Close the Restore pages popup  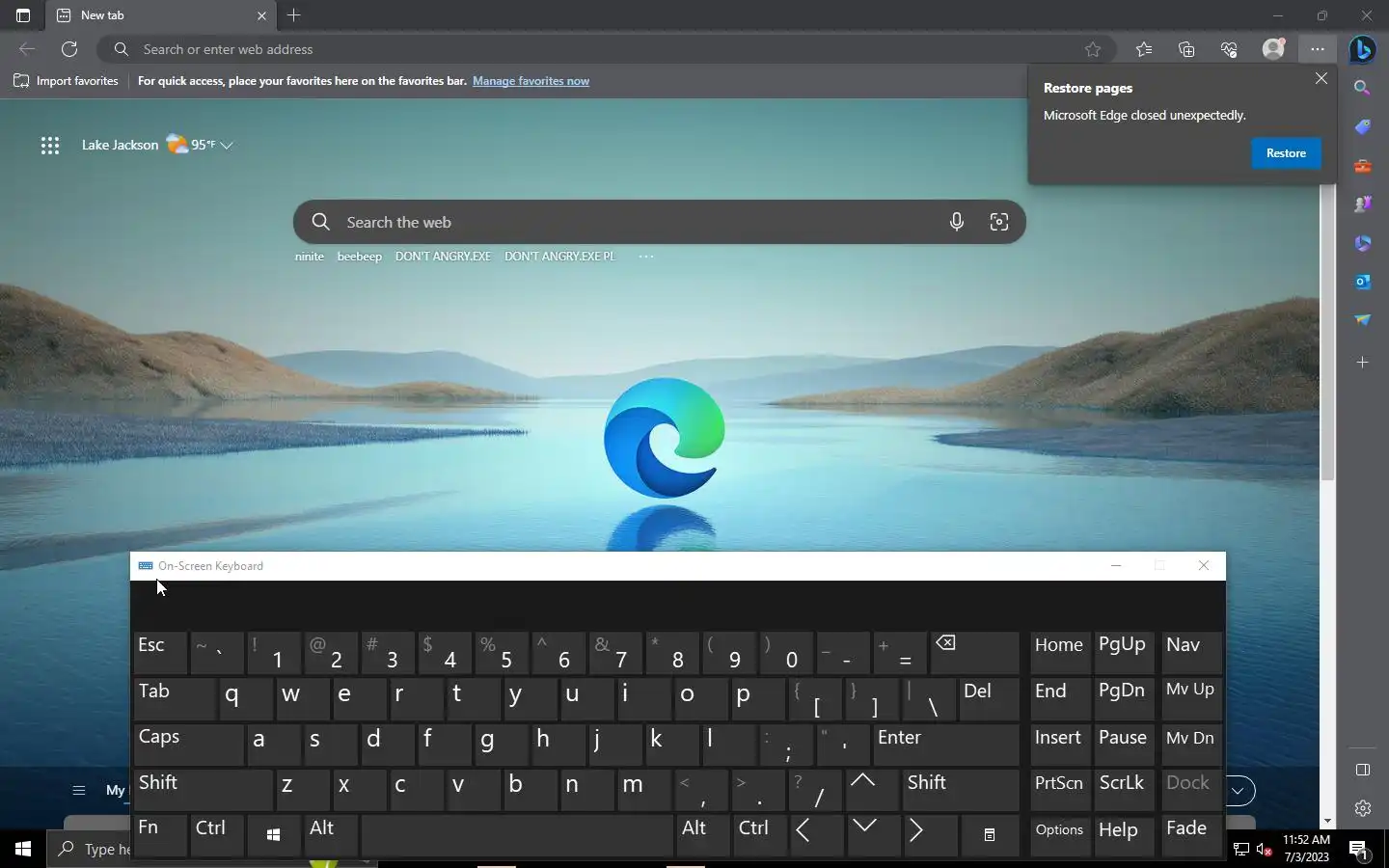[1321, 78]
